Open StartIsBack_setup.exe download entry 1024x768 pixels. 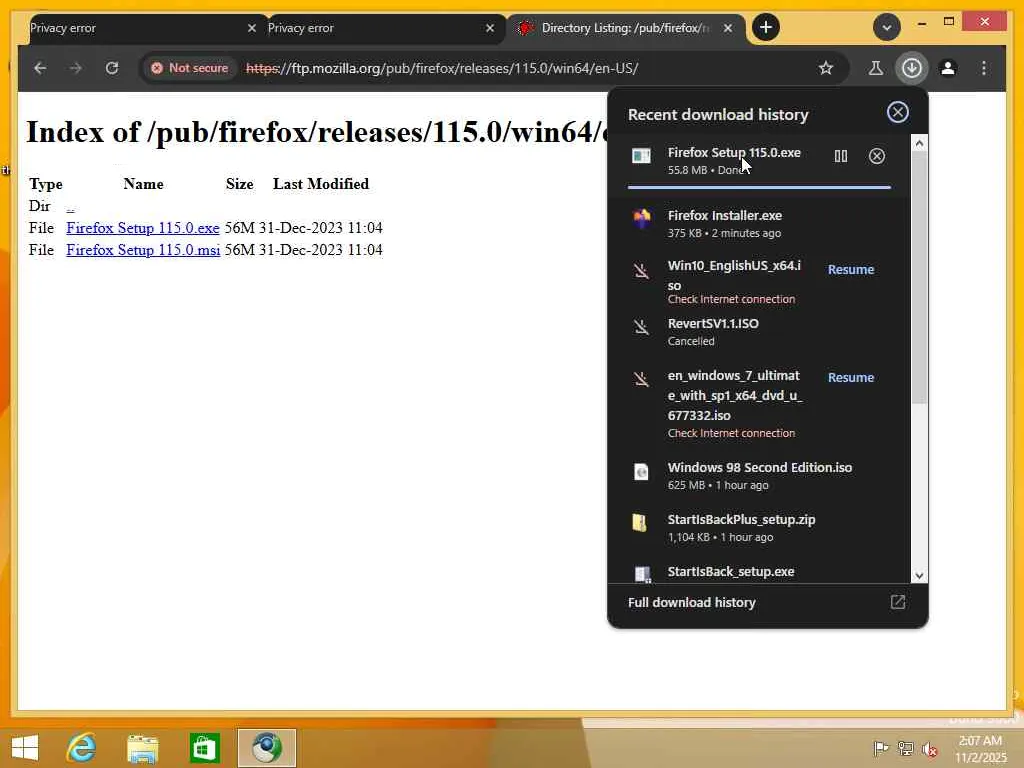pyautogui.click(x=759, y=571)
